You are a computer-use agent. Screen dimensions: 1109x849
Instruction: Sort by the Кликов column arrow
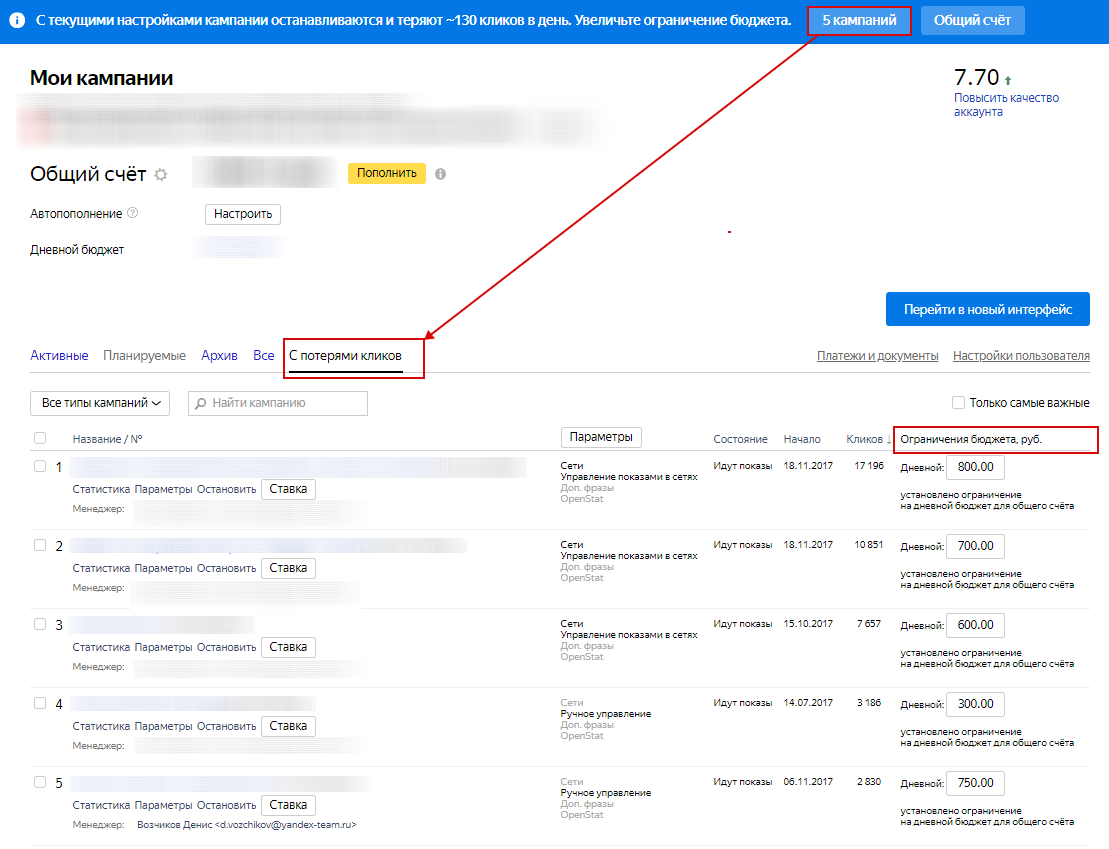(889, 439)
